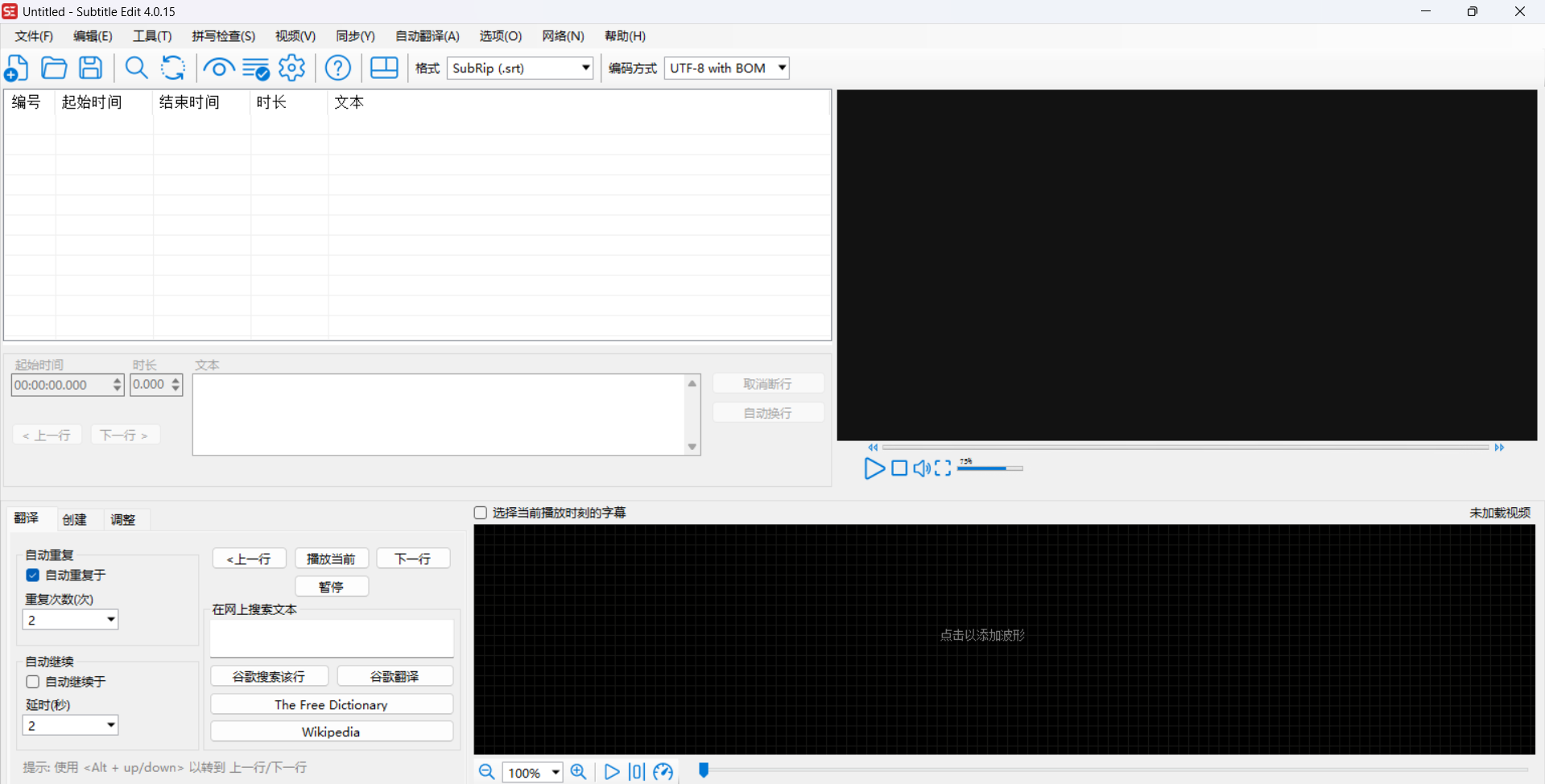1545x784 pixels.
Task: Expand the SubRip format dropdown
Action: click(585, 68)
